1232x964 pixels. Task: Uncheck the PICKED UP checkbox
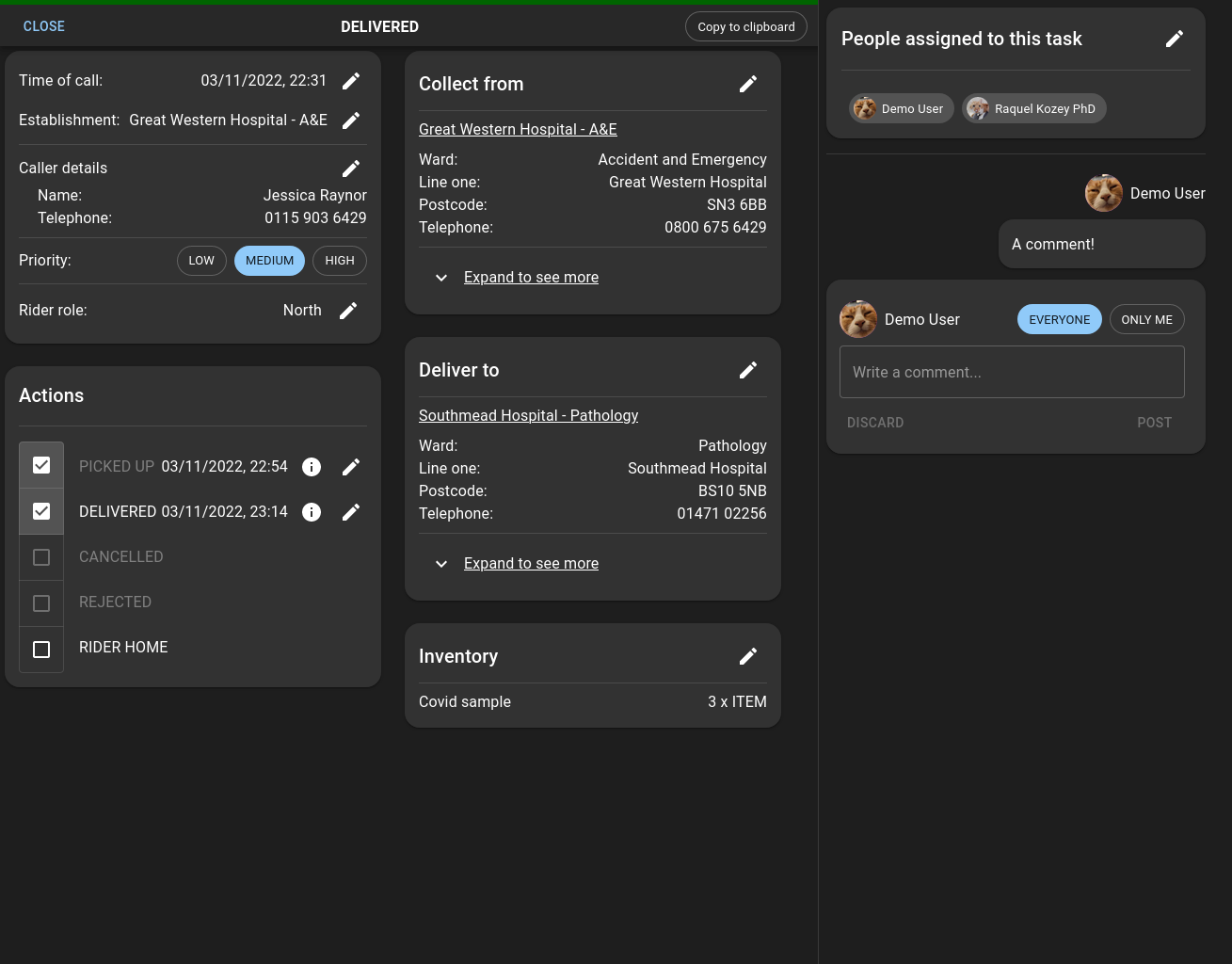coord(41,464)
